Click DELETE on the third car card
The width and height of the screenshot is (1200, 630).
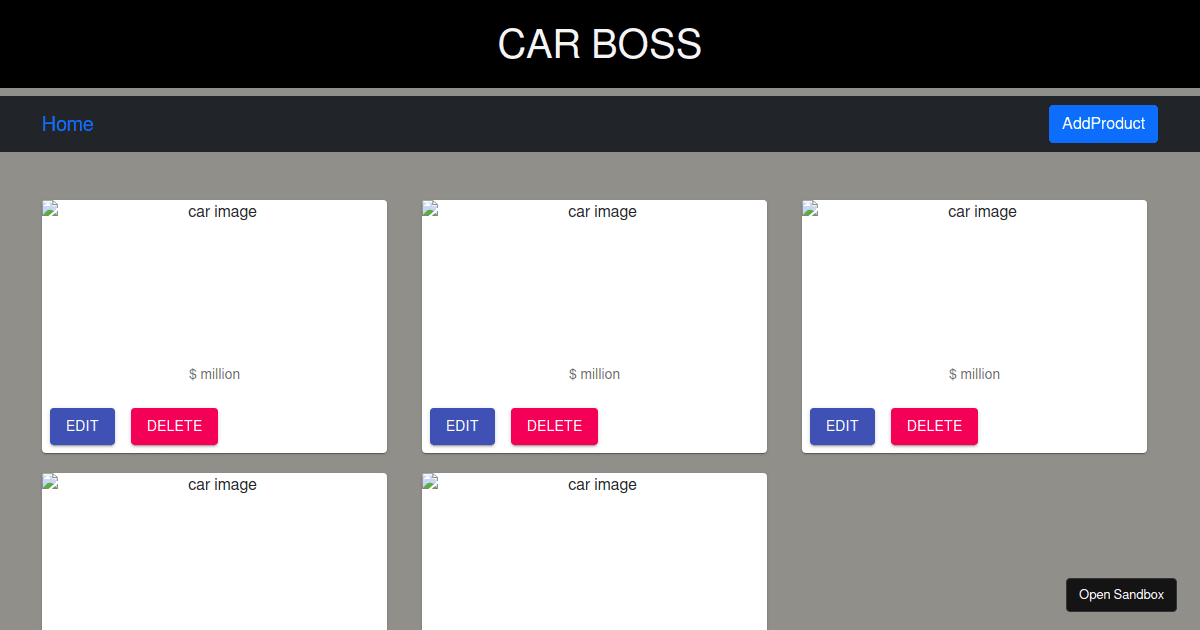tap(934, 426)
